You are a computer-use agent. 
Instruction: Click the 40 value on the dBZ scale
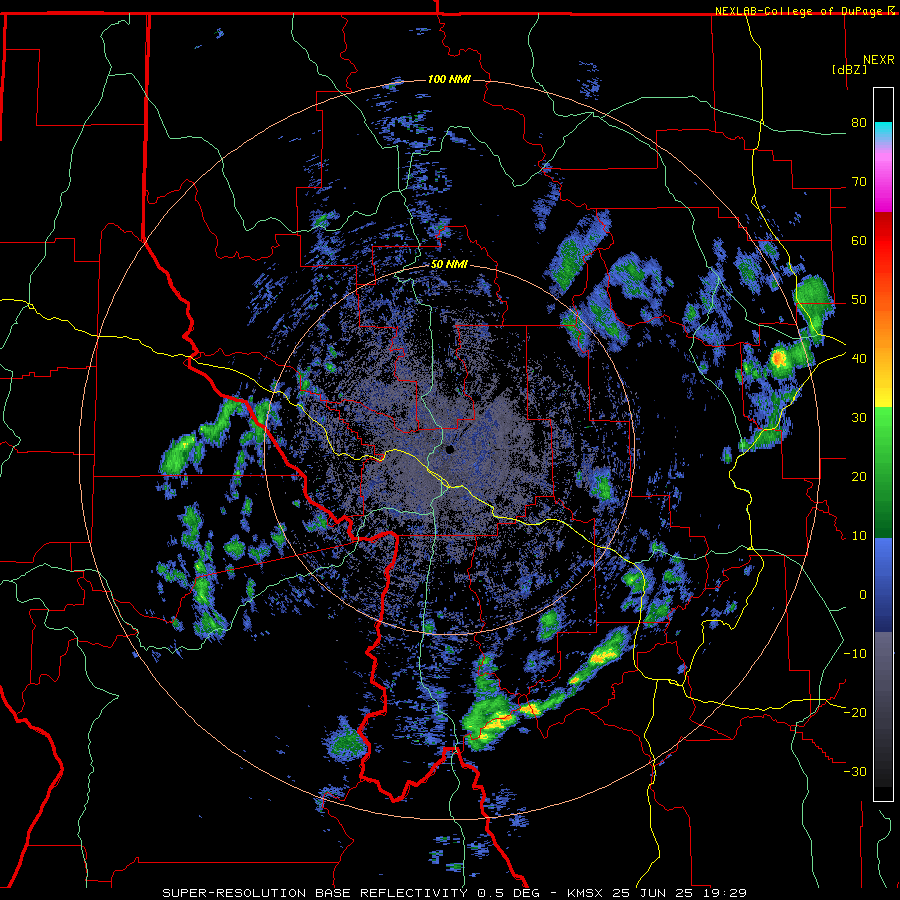click(859, 358)
